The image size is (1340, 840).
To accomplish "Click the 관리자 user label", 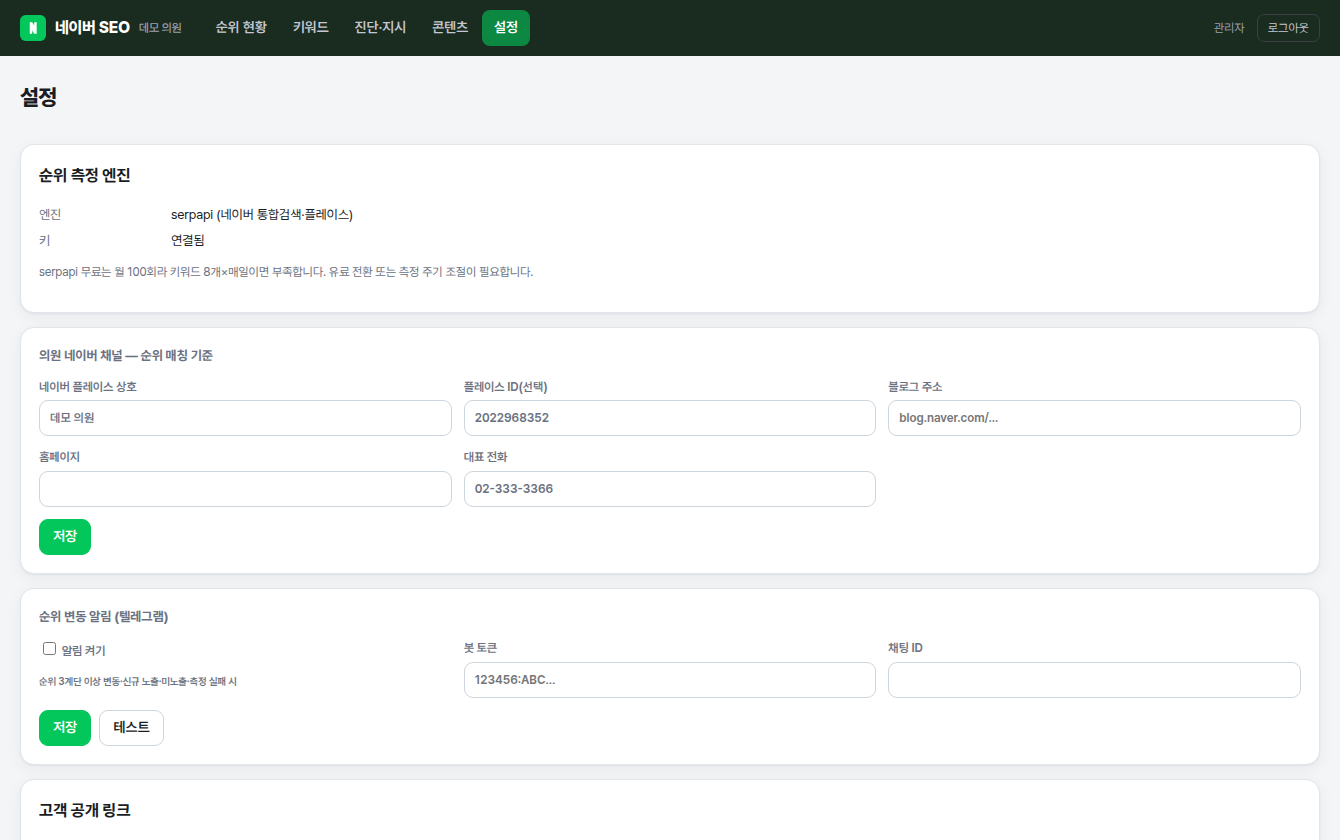I will [1229, 28].
